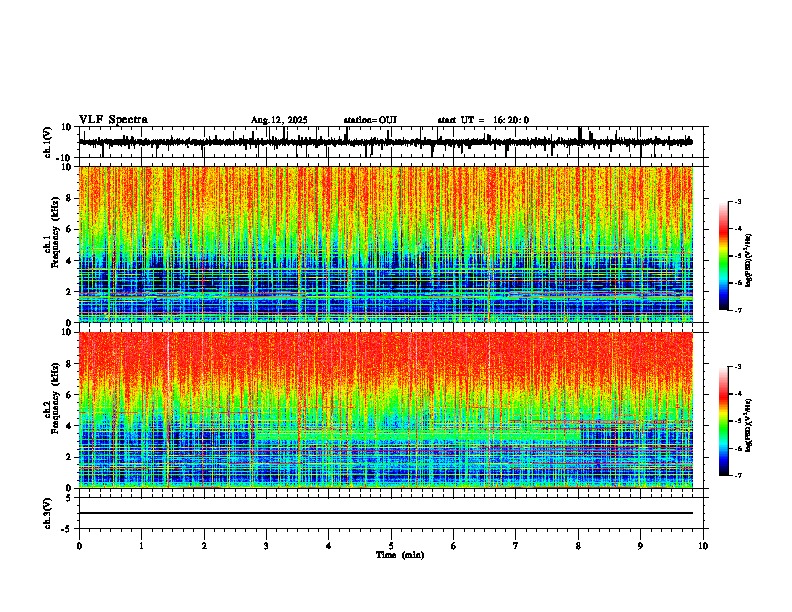
Task: Click the "ch.1(V)" waveform axis label
Action: (x=48, y=142)
